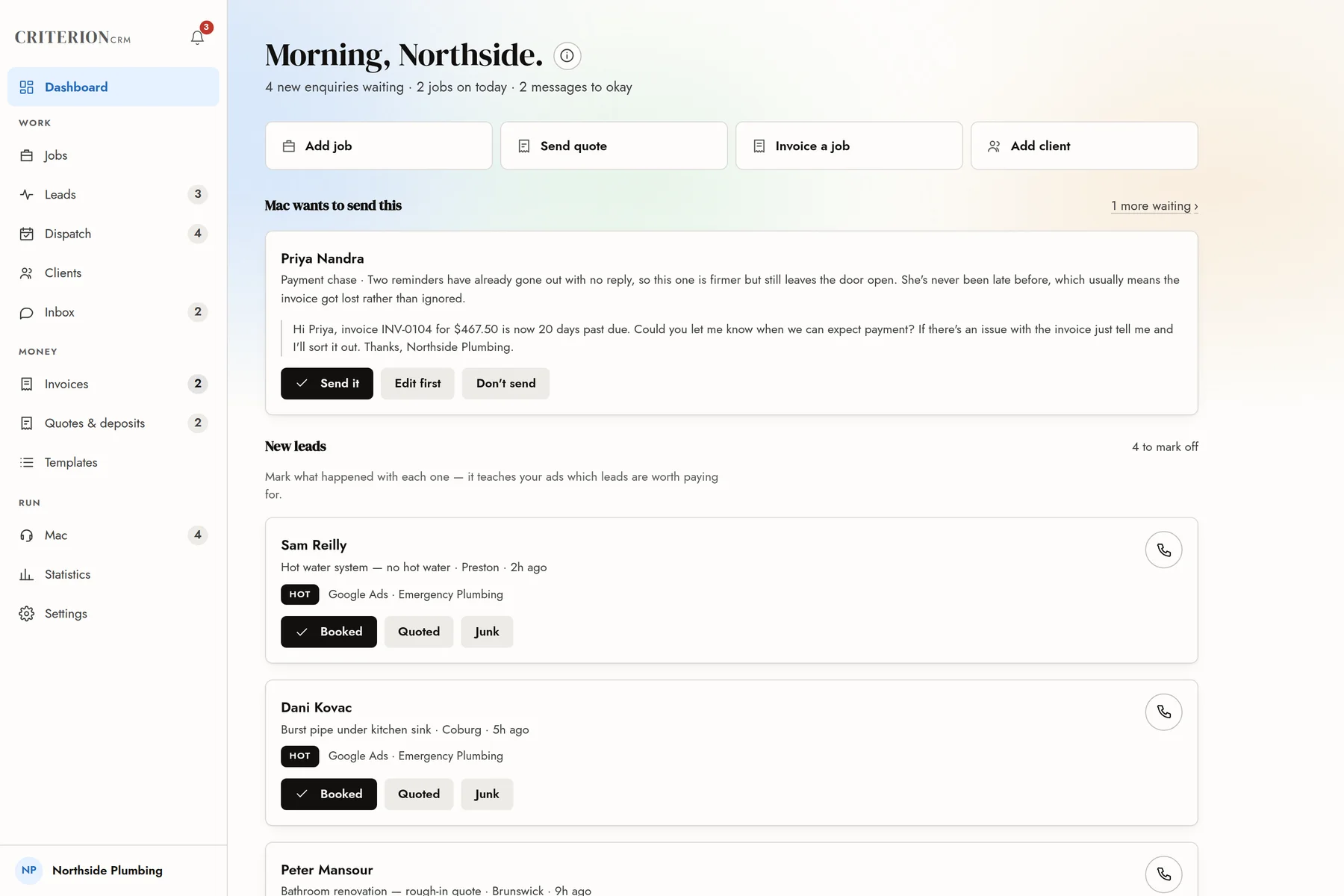This screenshot has width=1344, height=896.
Task: Mark Dani Kovac lead as Booked
Action: point(329,794)
